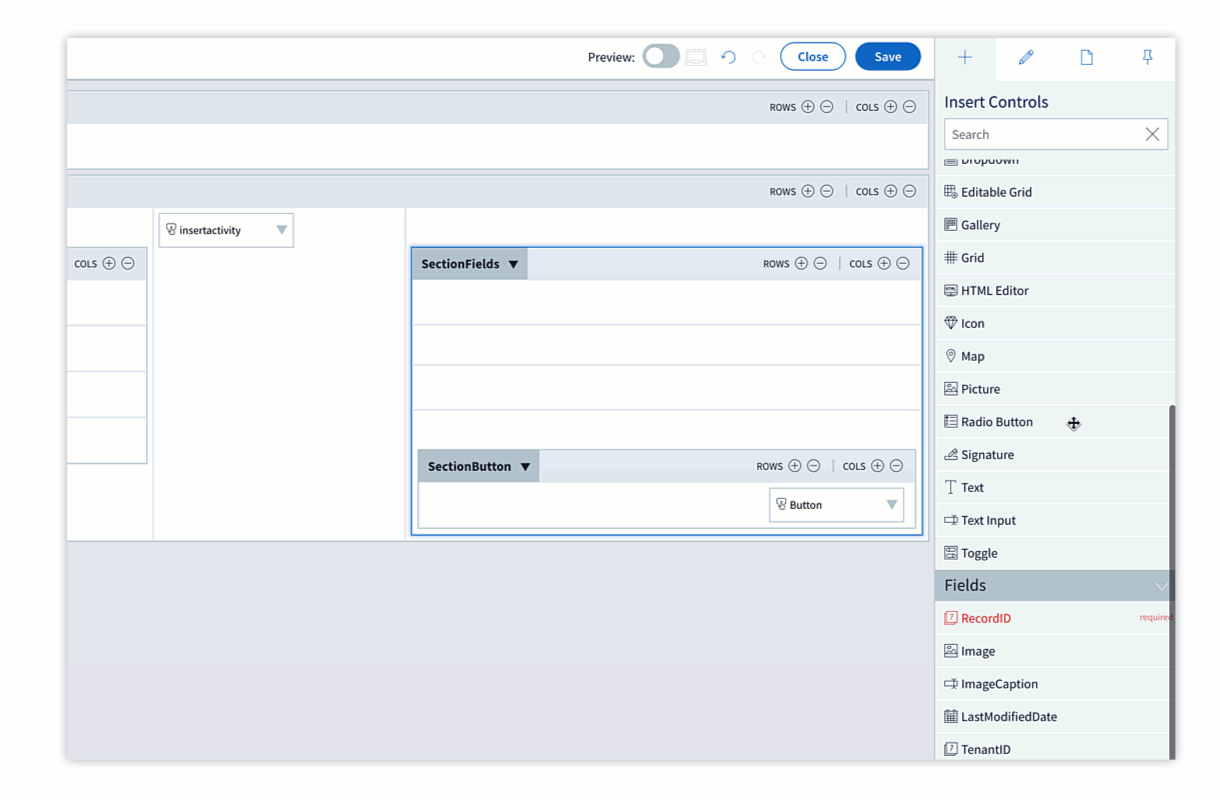Image resolution: width=1220 pixels, height=800 pixels.
Task: Remove a column in the topmost section
Action: pos(909,107)
